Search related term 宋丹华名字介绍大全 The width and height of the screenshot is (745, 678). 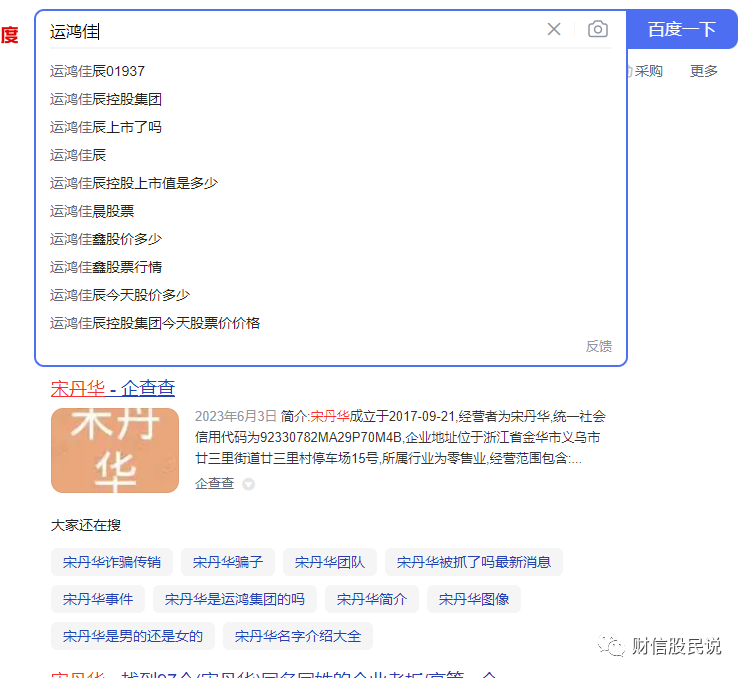[298, 637]
